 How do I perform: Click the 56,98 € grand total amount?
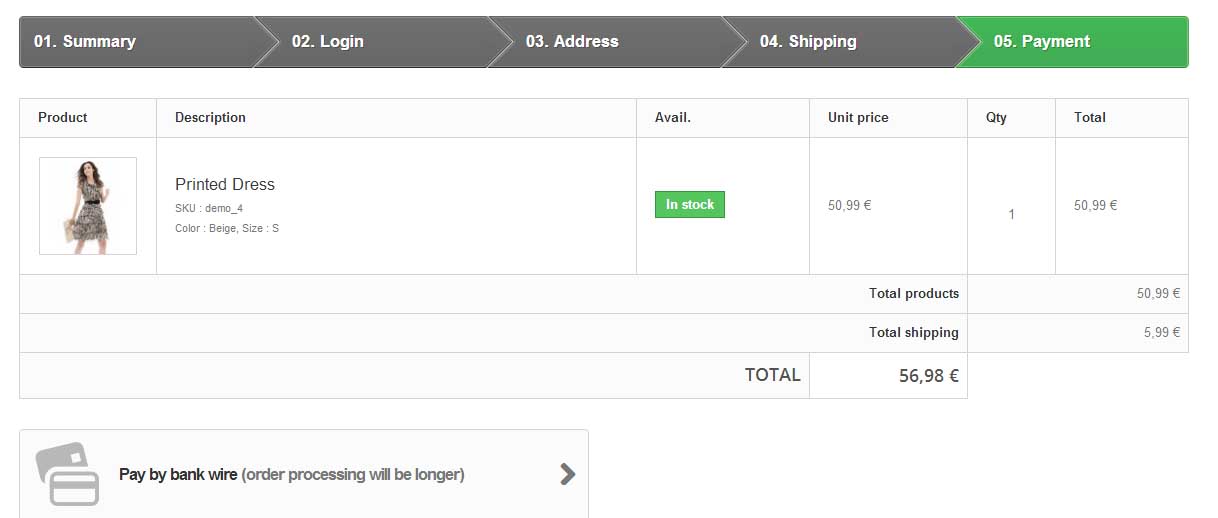point(928,376)
